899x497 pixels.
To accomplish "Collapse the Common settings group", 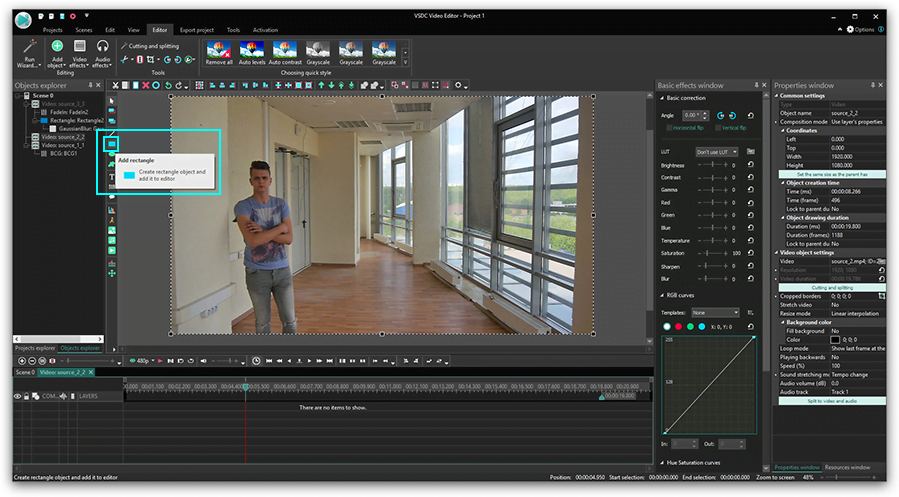I will 777,96.
